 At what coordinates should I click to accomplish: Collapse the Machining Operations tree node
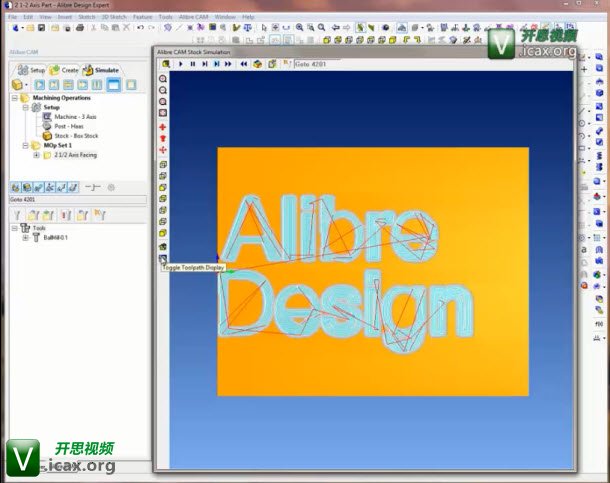[15, 98]
